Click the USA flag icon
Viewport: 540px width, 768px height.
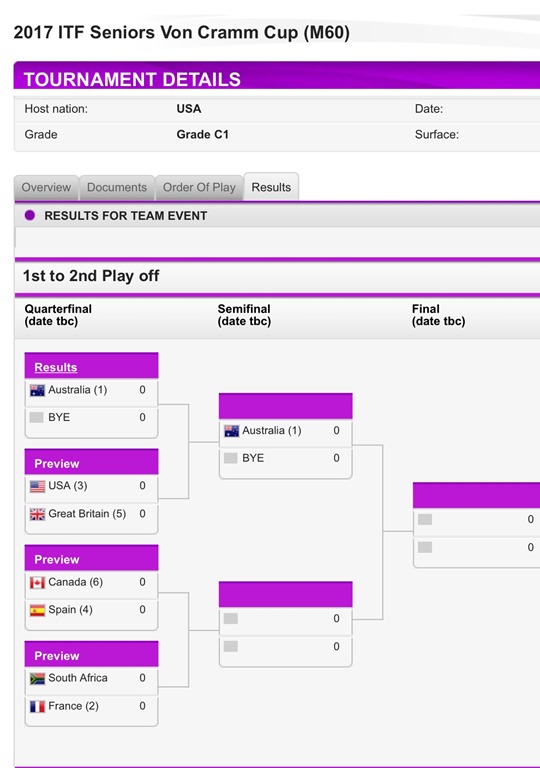[x=37, y=486]
